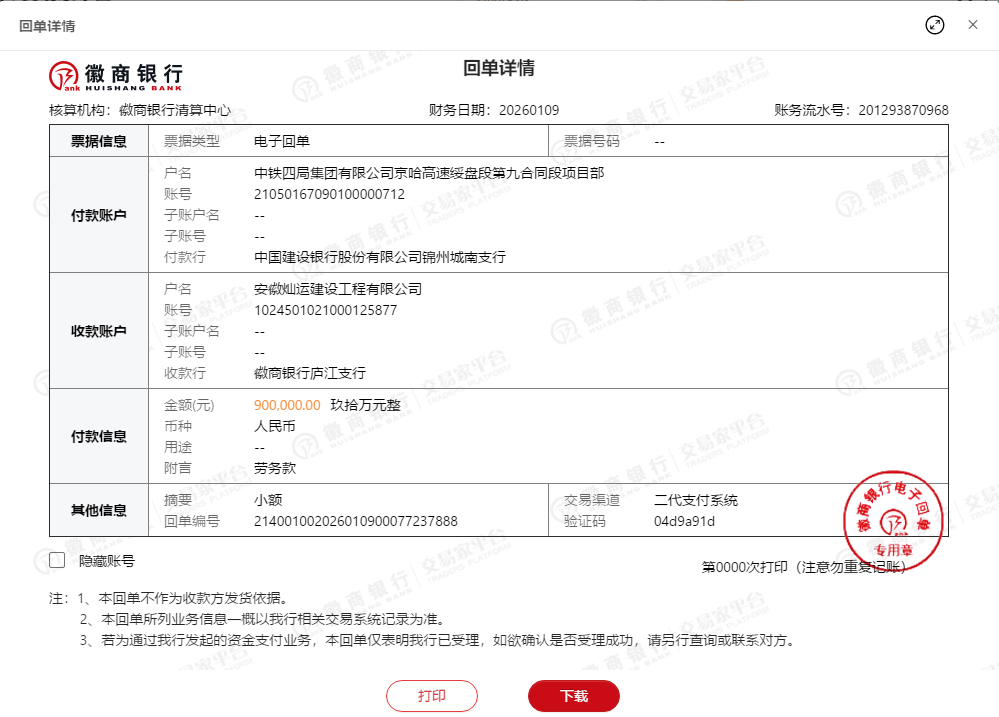Click paying bank 中国建设银行锦州城南支行

[380, 257]
